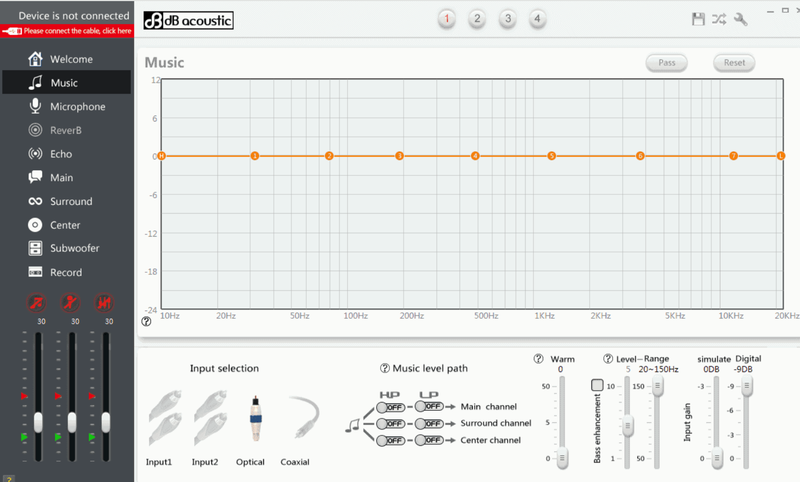Image resolution: width=800 pixels, height=482 pixels.
Task: Open the Main channel page
Action: click(66, 177)
